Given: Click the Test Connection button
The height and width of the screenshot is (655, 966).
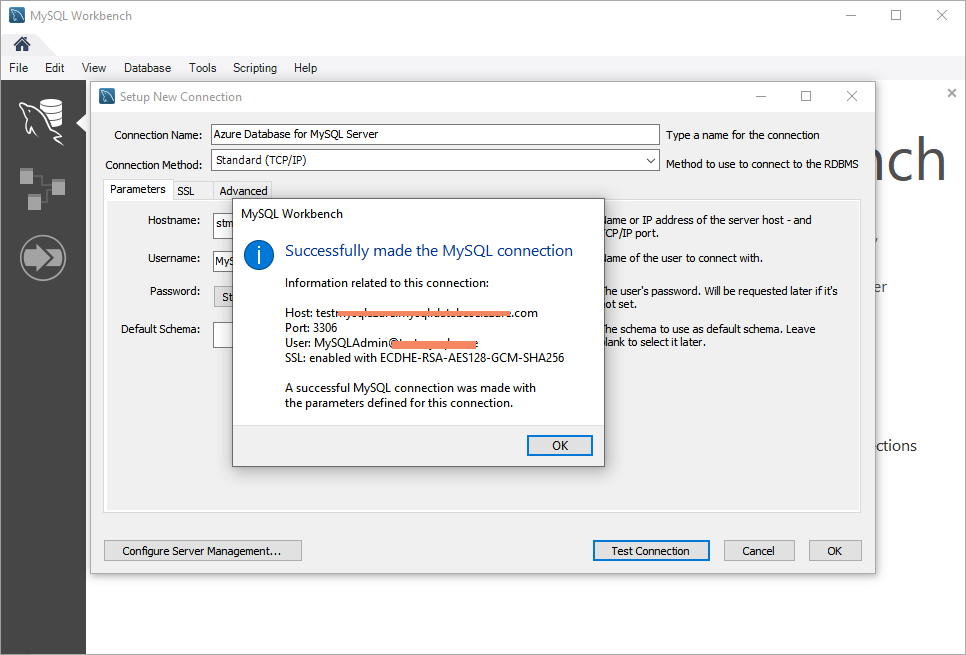Looking at the screenshot, I should point(650,551).
